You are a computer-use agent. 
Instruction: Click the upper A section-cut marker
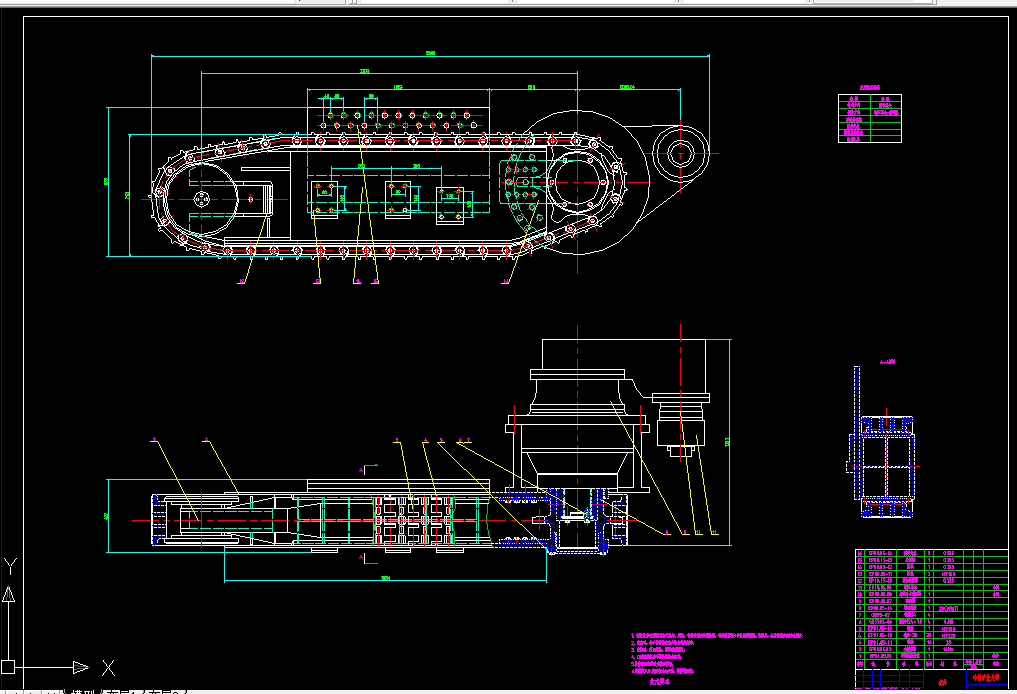(367, 468)
